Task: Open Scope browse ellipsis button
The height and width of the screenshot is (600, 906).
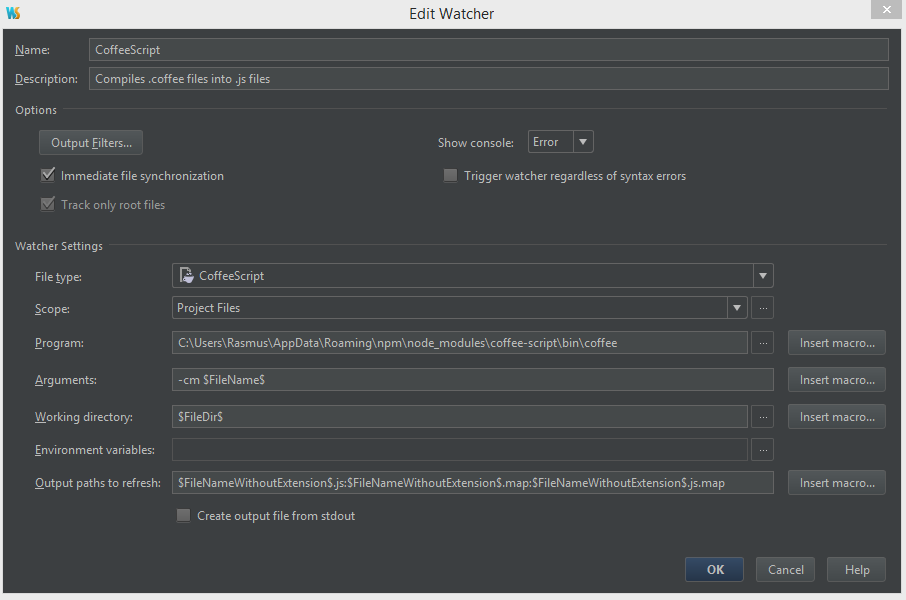Action: pos(763,308)
